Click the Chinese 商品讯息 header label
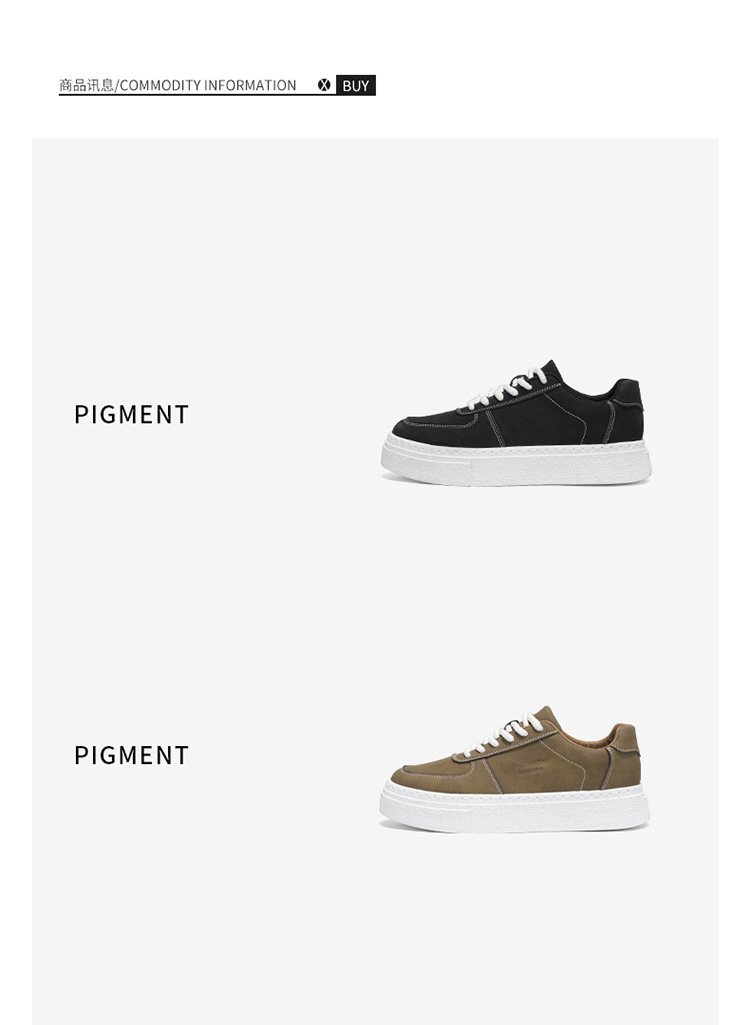 coord(86,86)
